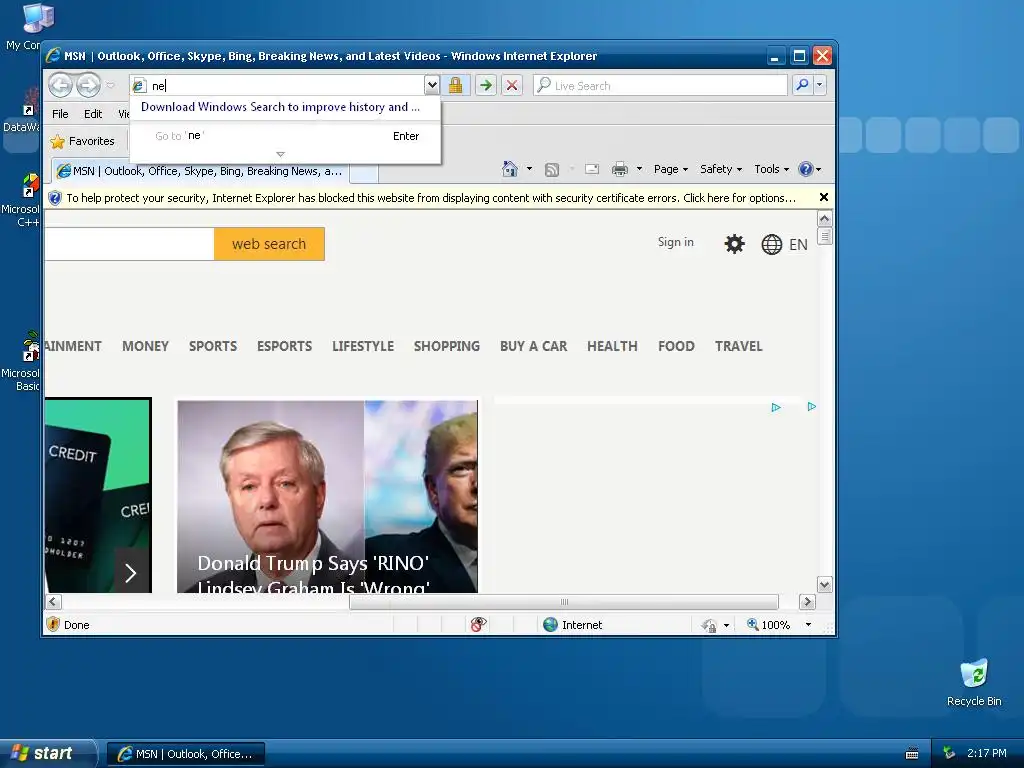Click the horizontal scrollbar left arrow
The image size is (1024, 768).
[x=54, y=602]
